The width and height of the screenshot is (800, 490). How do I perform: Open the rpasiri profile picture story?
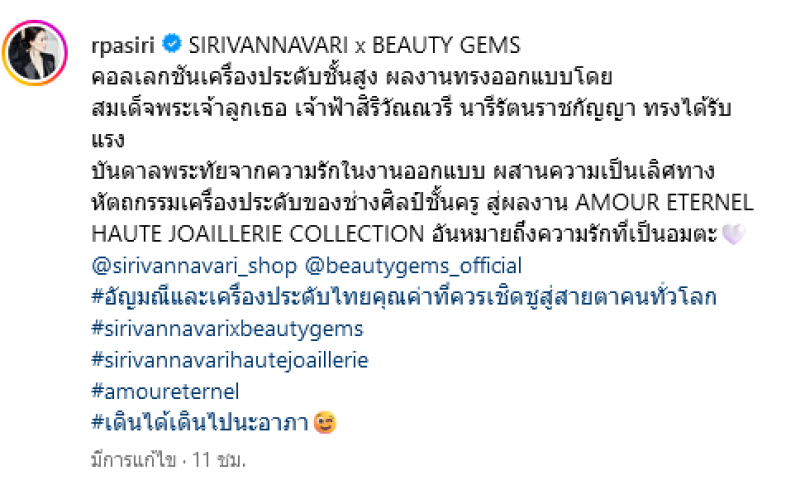35,53
